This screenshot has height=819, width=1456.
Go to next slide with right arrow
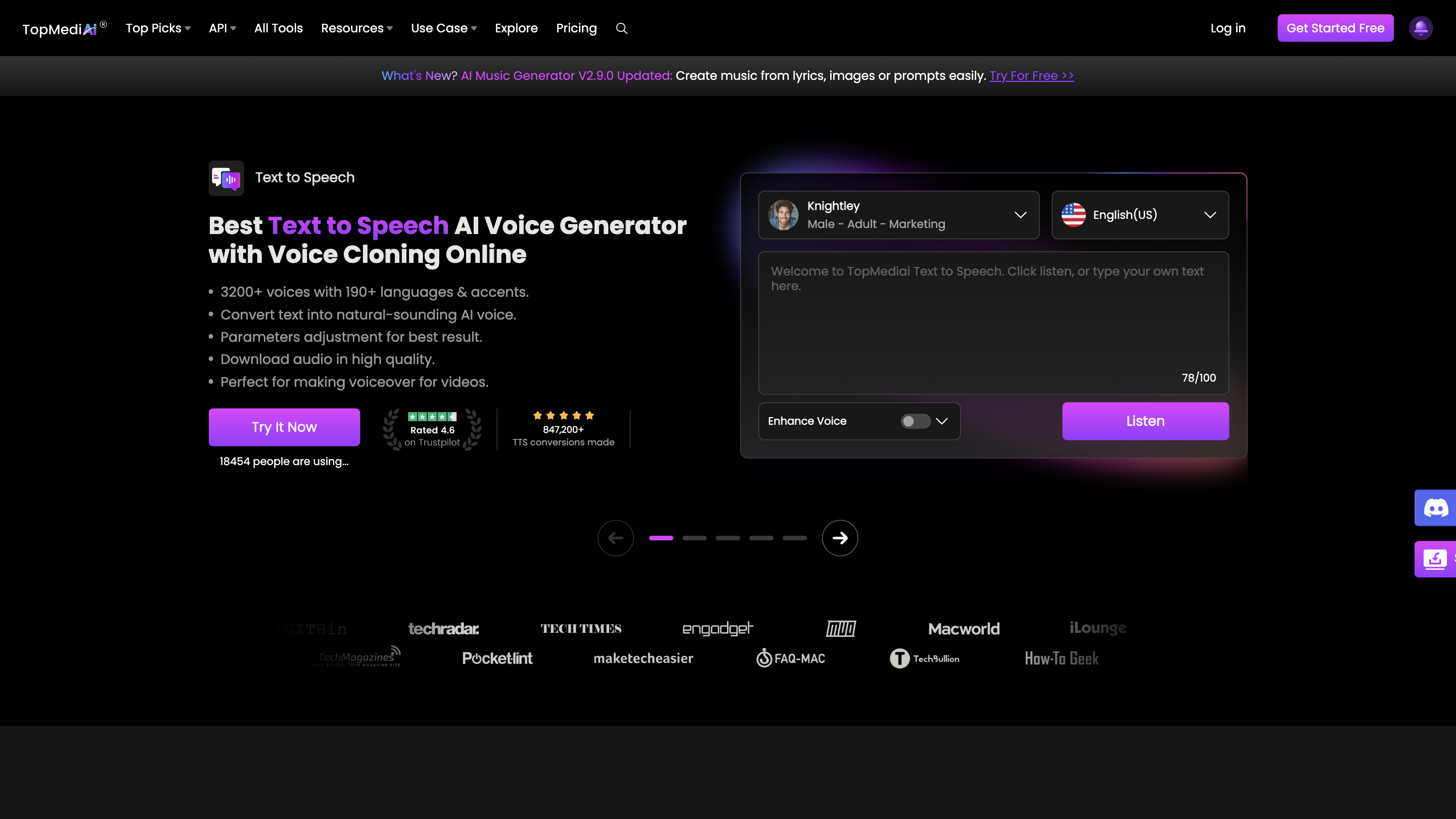(839, 537)
